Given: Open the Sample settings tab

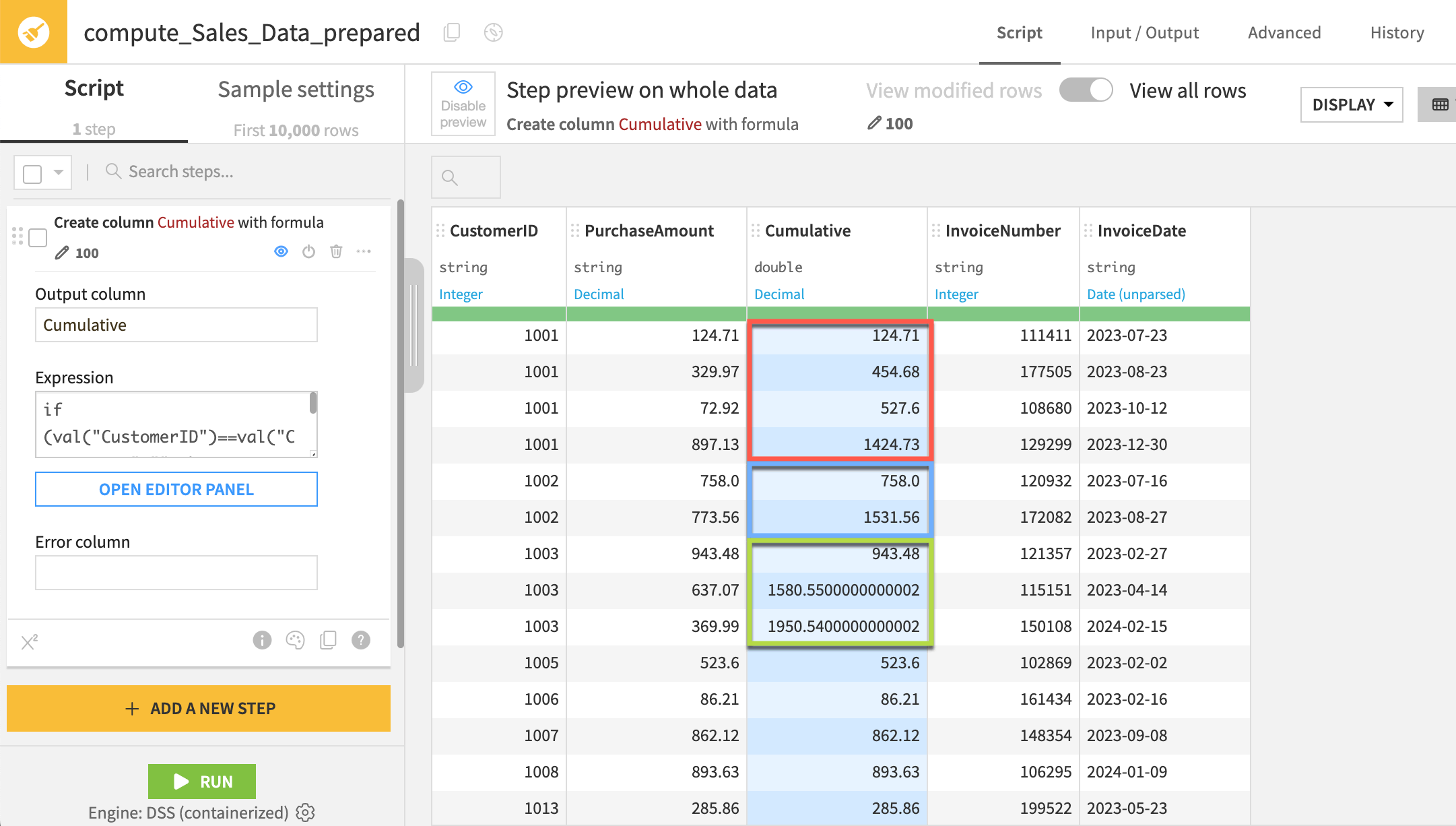Looking at the screenshot, I should coord(296,90).
